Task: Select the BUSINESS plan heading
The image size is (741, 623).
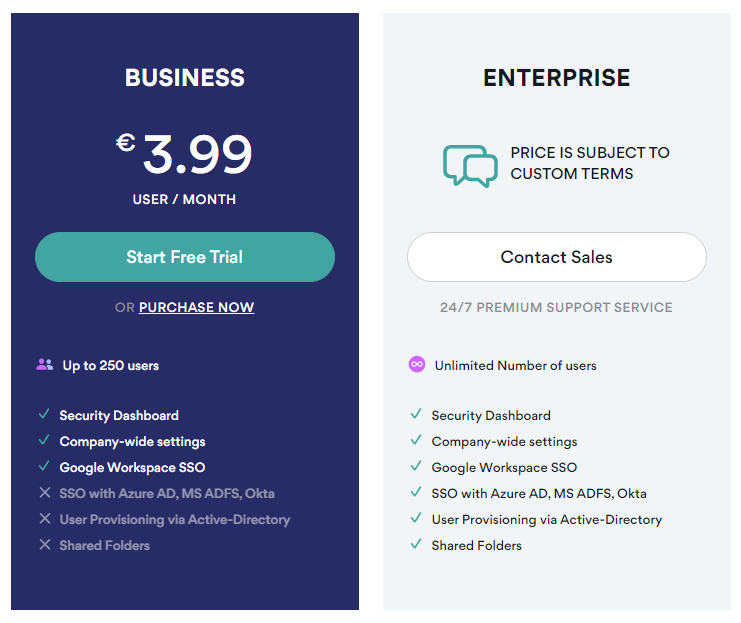Action: pos(185,78)
